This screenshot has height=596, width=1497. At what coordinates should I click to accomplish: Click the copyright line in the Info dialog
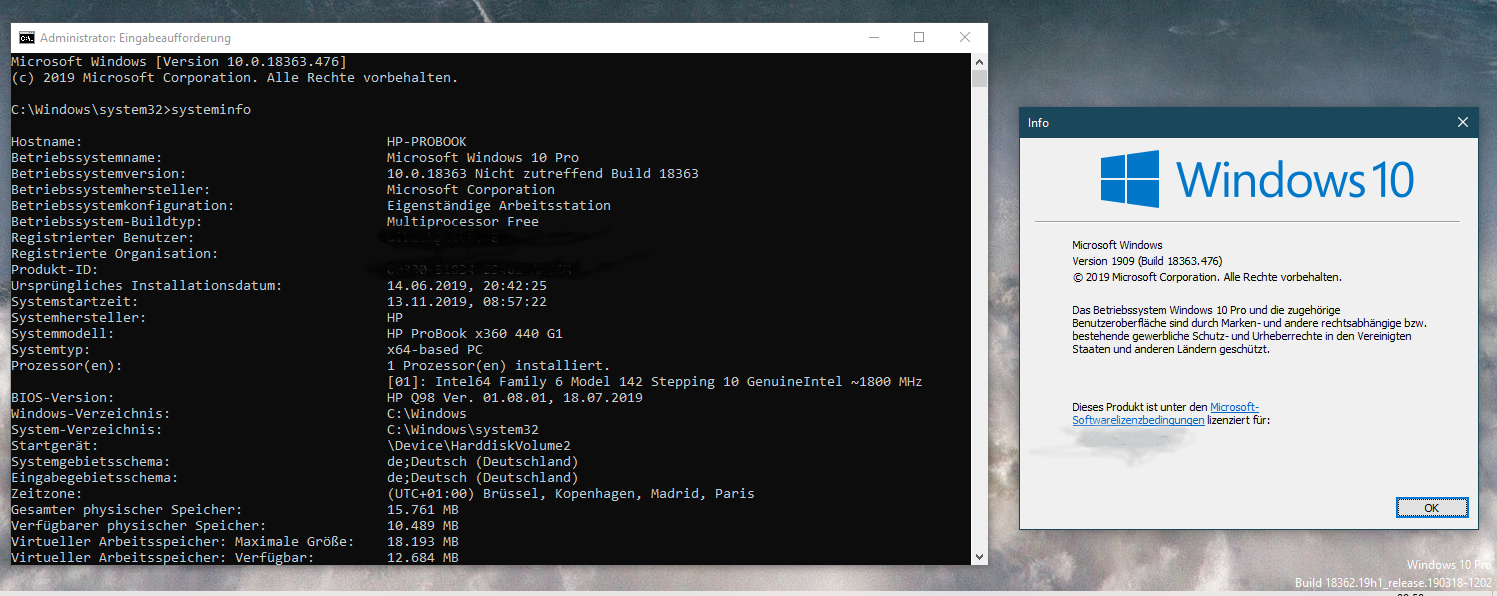[x=1207, y=277]
